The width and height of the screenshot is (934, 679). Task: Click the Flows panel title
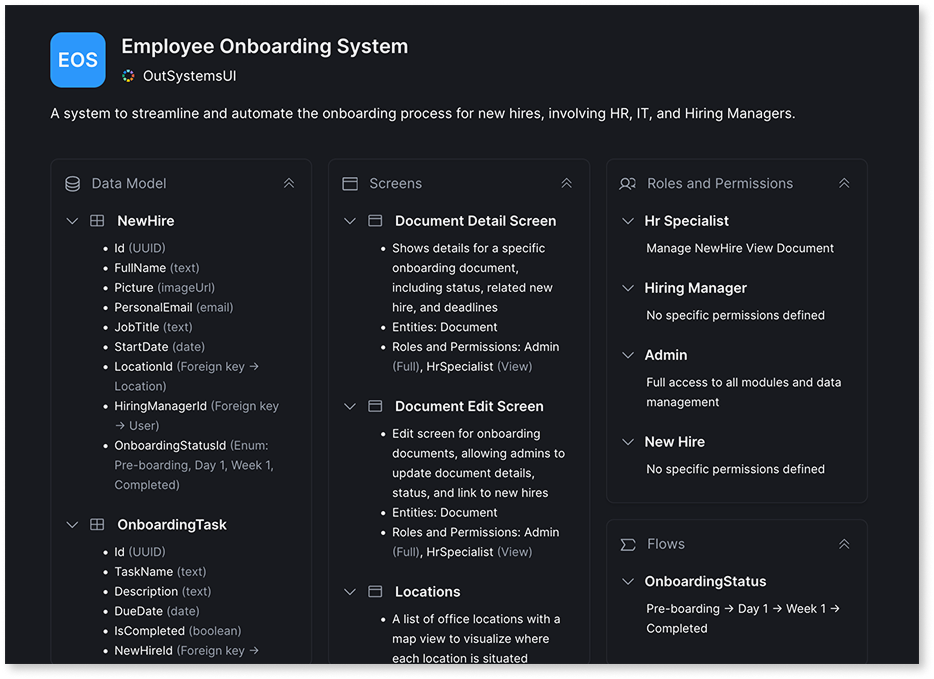point(666,544)
